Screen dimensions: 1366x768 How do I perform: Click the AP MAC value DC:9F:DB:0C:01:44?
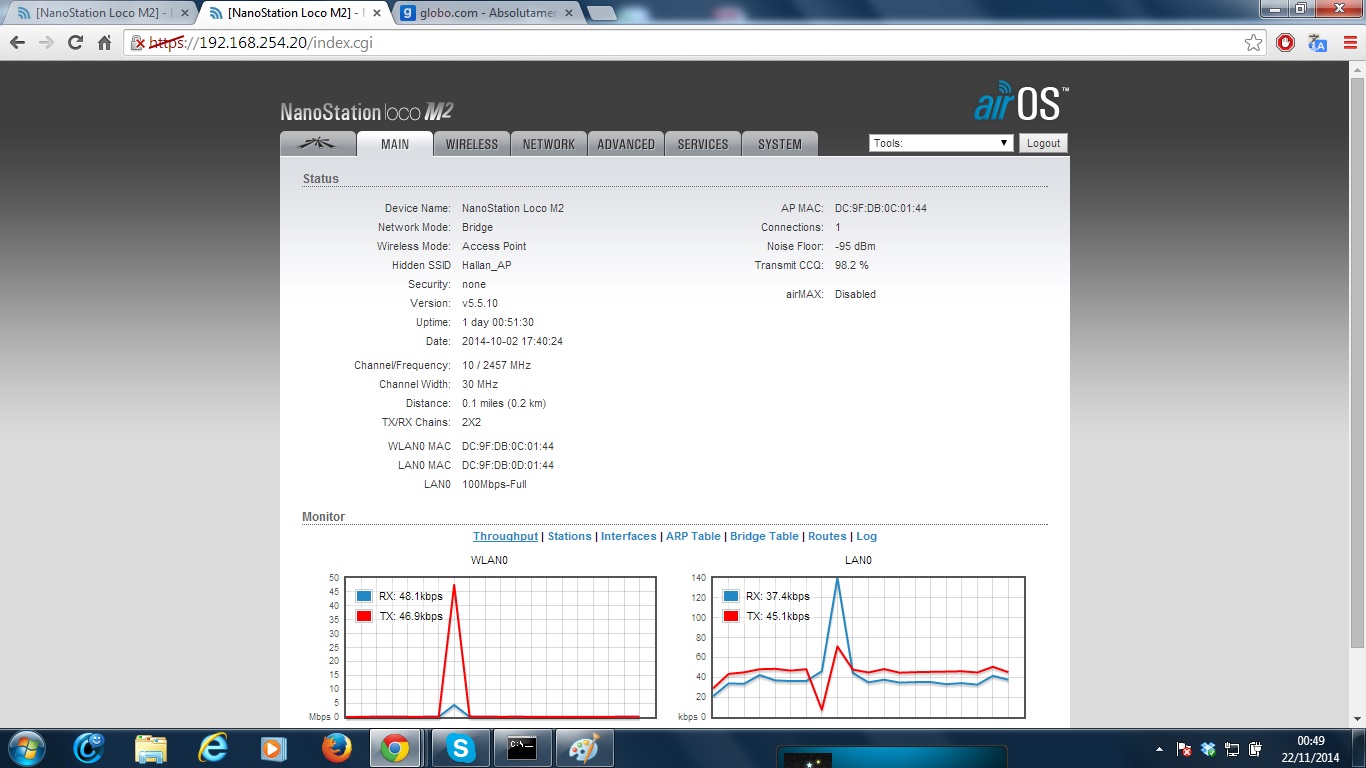(881, 208)
